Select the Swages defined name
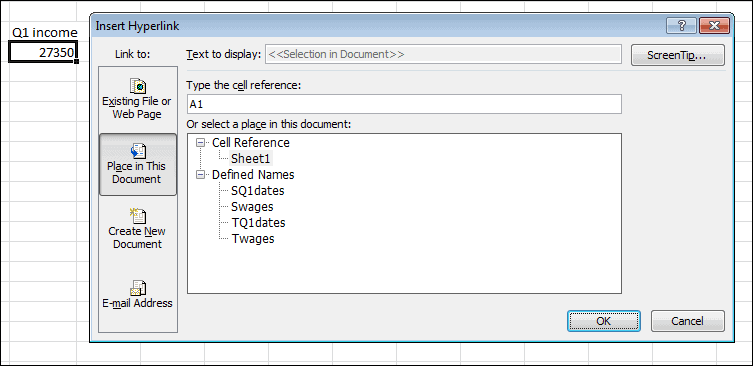 pos(252,207)
